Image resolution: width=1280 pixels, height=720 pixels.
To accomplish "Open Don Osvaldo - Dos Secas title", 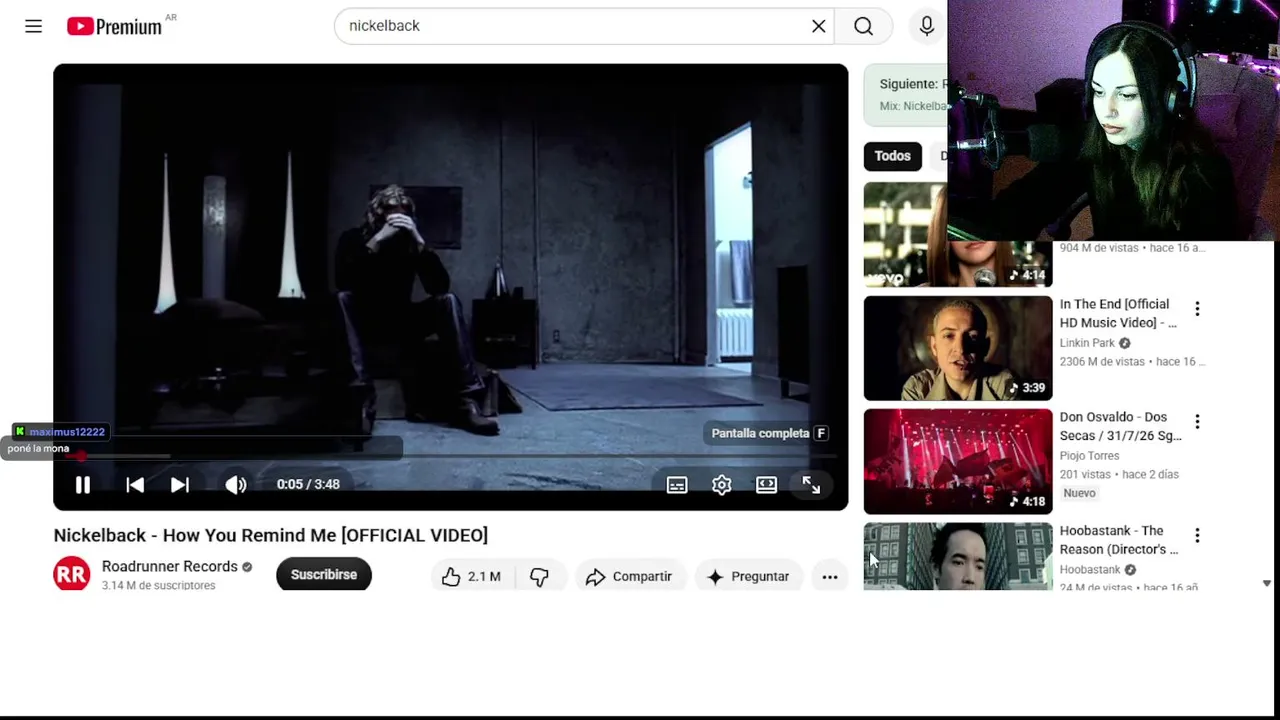I will pyautogui.click(x=1120, y=426).
